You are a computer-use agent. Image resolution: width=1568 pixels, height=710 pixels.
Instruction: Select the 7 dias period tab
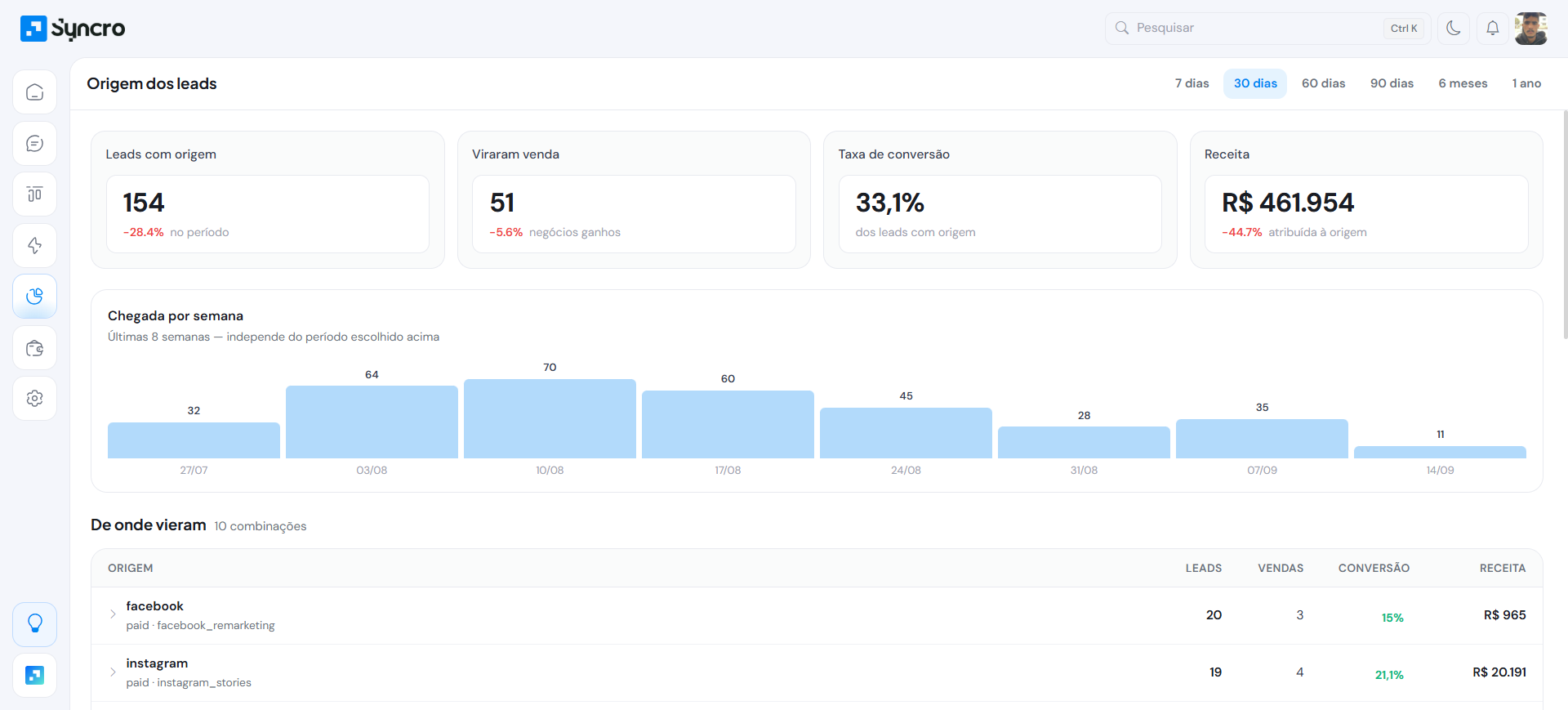[x=1192, y=83]
